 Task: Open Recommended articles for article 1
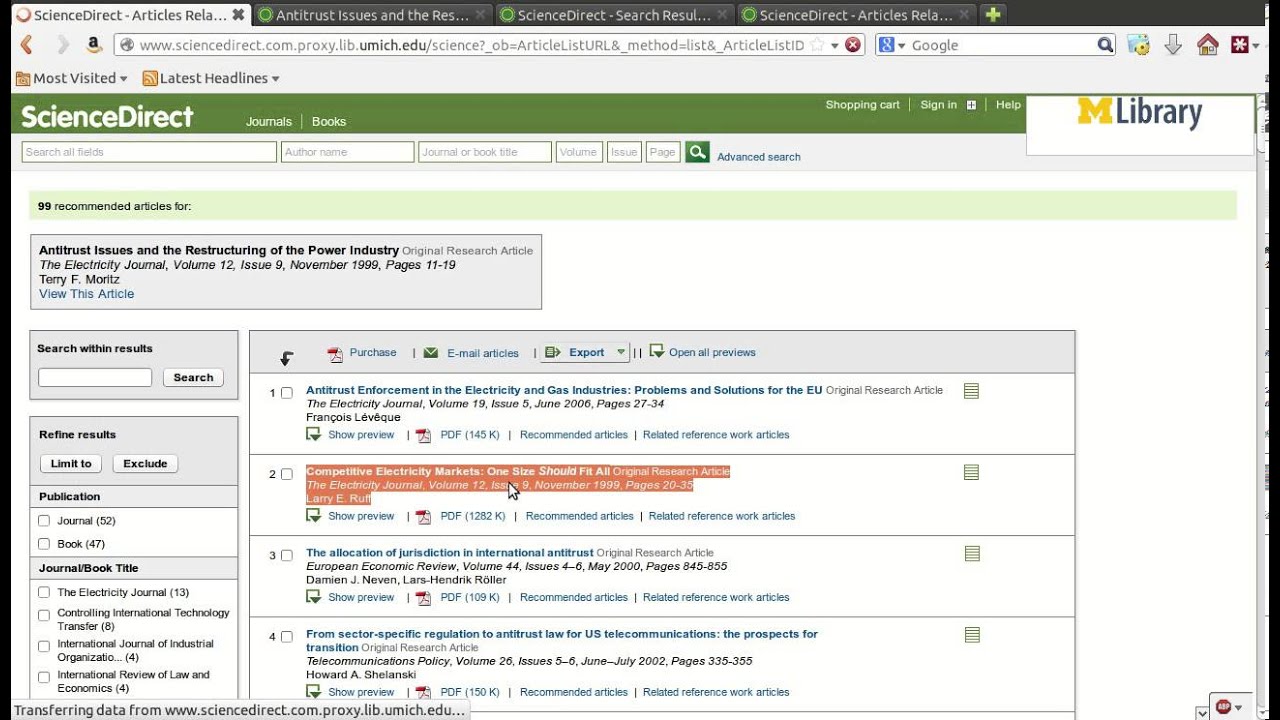click(574, 435)
